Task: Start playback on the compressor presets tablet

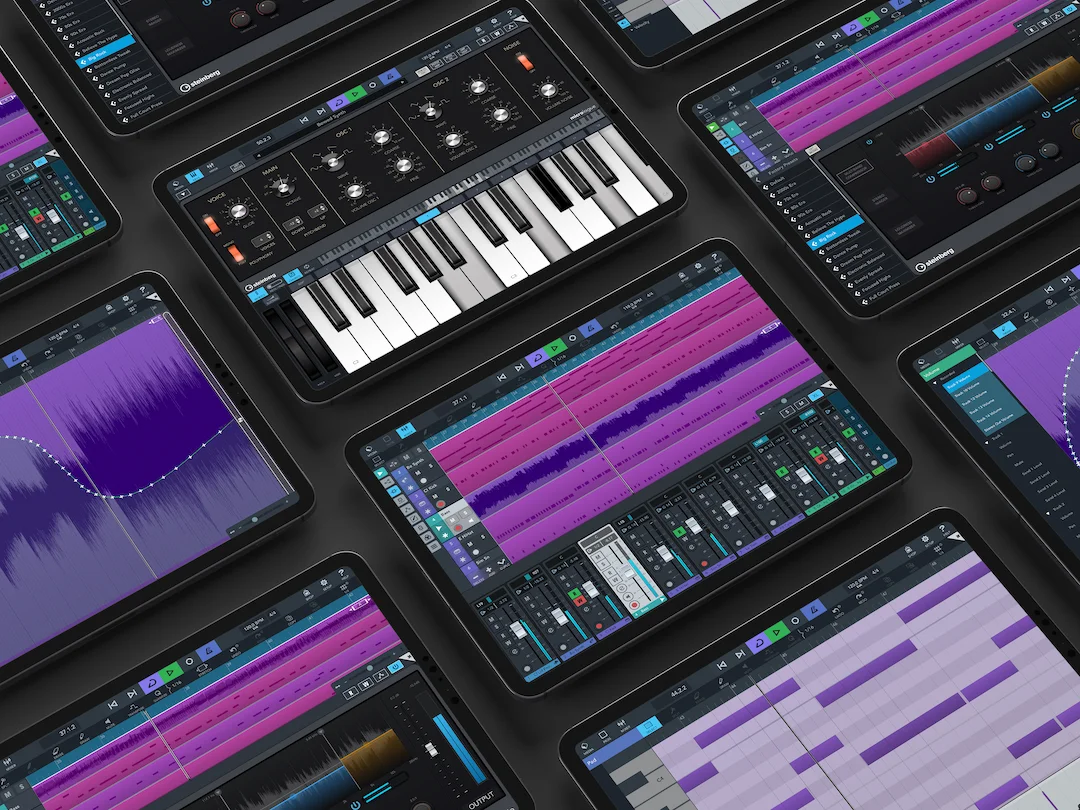Action: click(x=869, y=18)
